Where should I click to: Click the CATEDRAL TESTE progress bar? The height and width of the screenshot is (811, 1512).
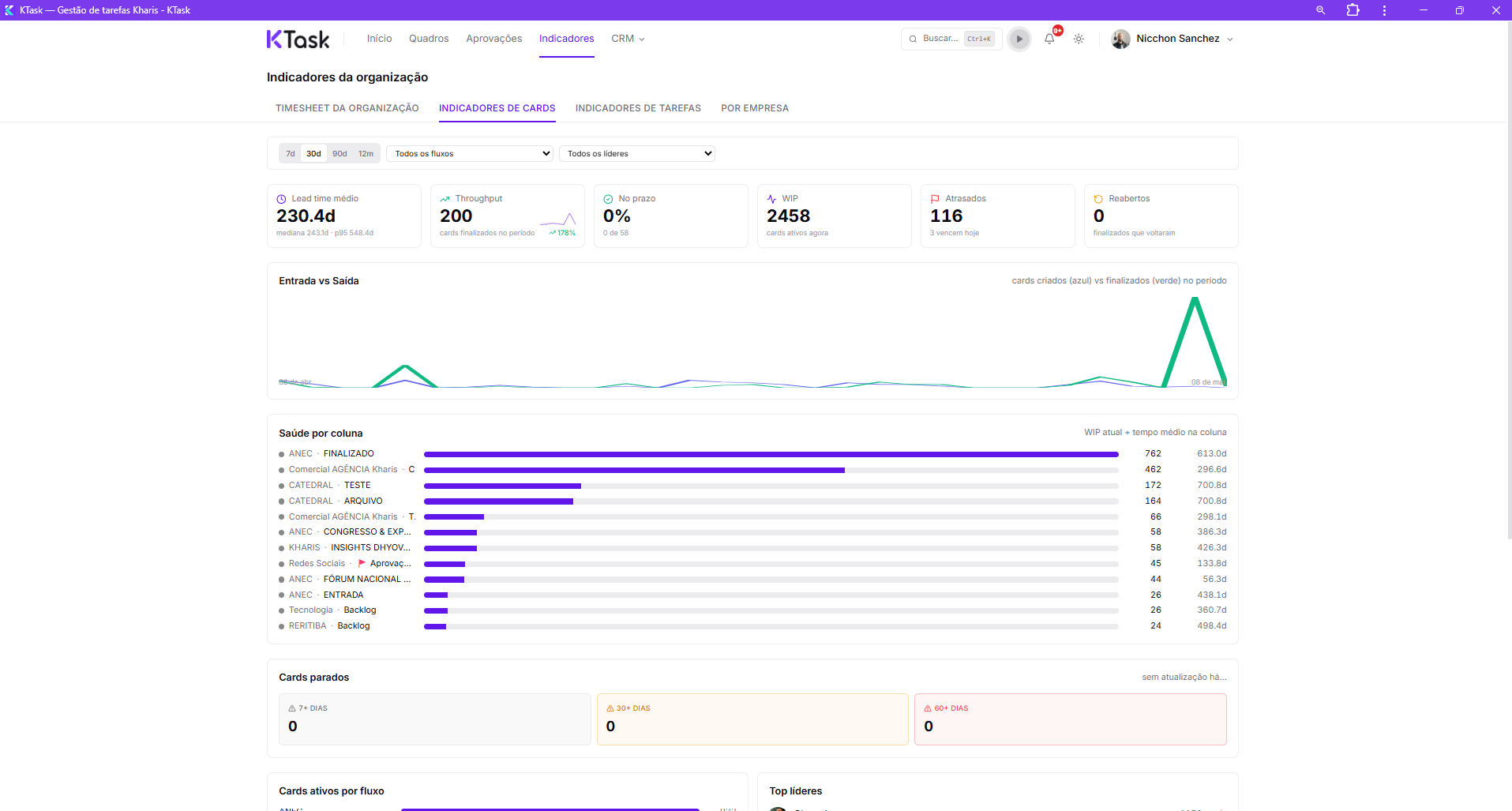771,486
